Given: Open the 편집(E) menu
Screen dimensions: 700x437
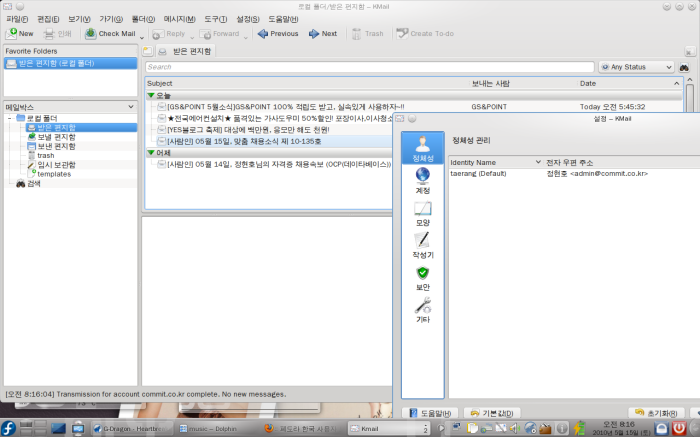Looking at the screenshot, I should click(x=48, y=19).
